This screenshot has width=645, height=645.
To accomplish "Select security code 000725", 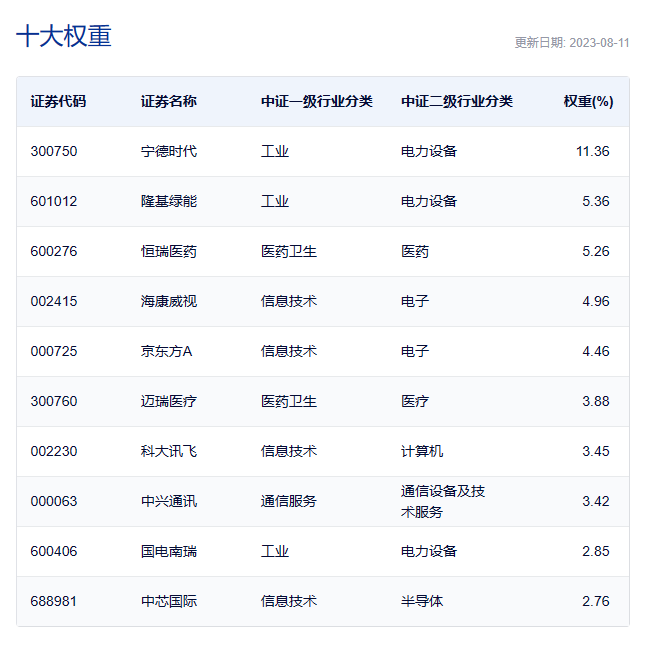I will (54, 351).
